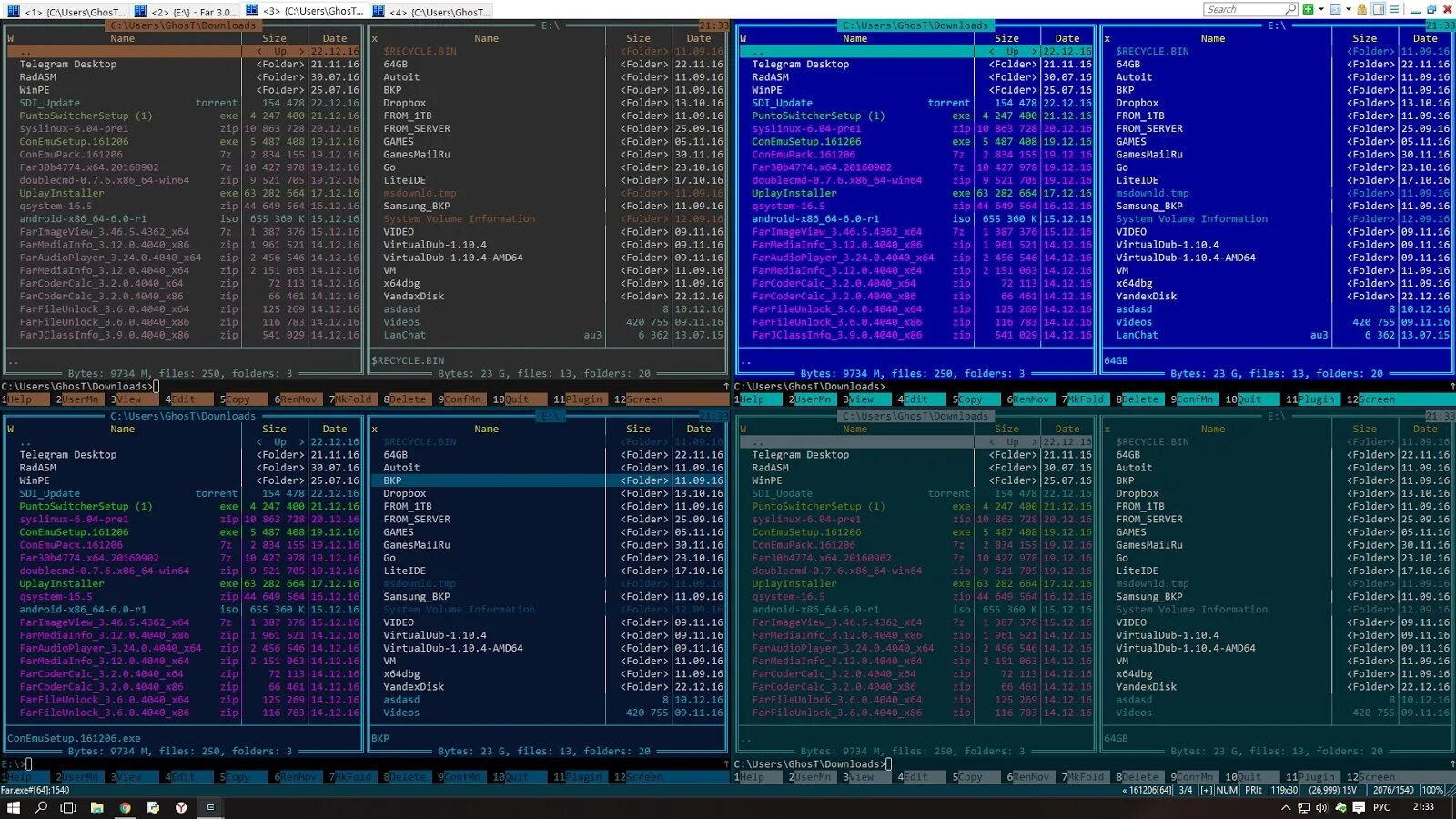Select Dropbox folder in top-left E:\ panel
The width and height of the screenshot is (1456, 819).
pyautogui.click(x=405, y=103)
